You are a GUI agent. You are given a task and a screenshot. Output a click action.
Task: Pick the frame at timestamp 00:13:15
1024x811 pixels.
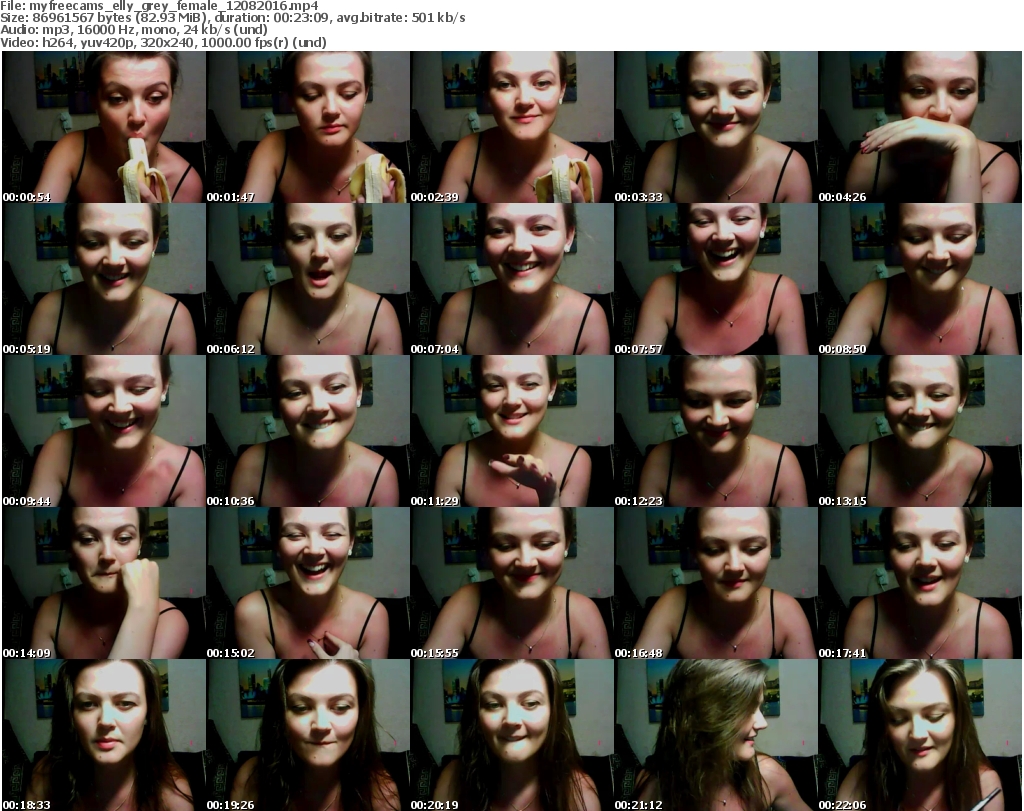(x=920, y=431)
